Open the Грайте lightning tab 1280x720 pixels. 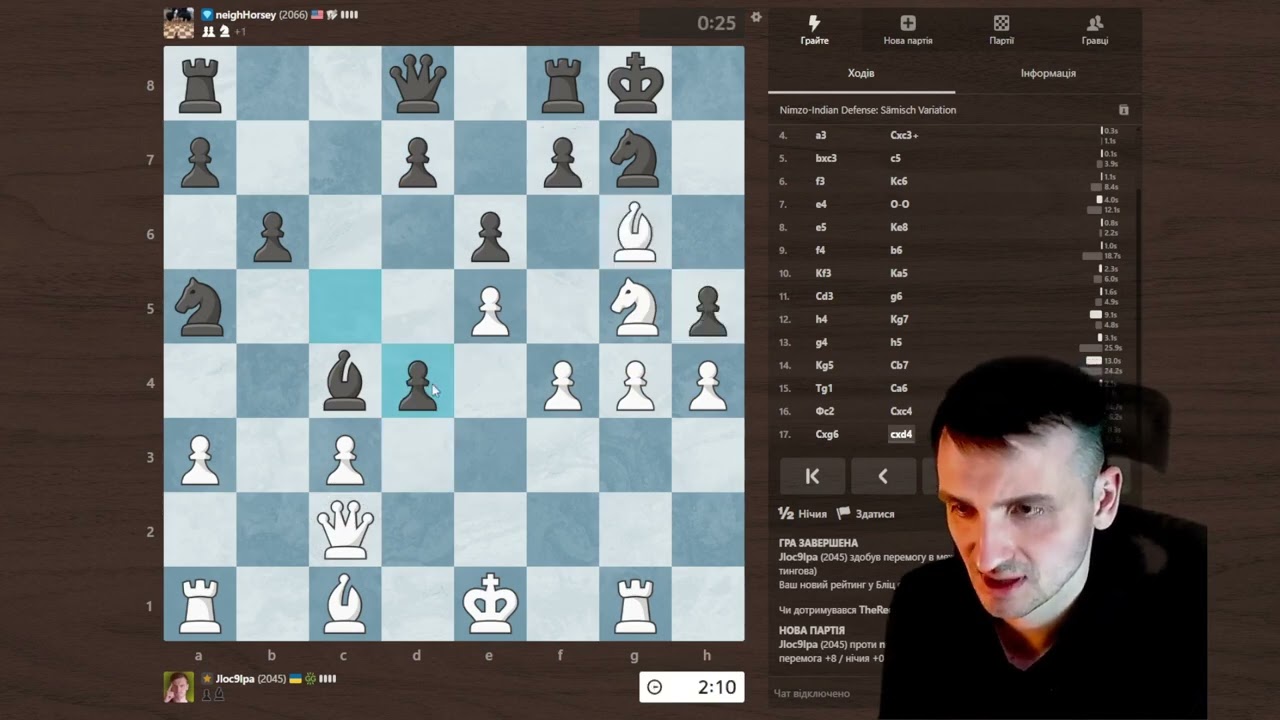[814, 30]
